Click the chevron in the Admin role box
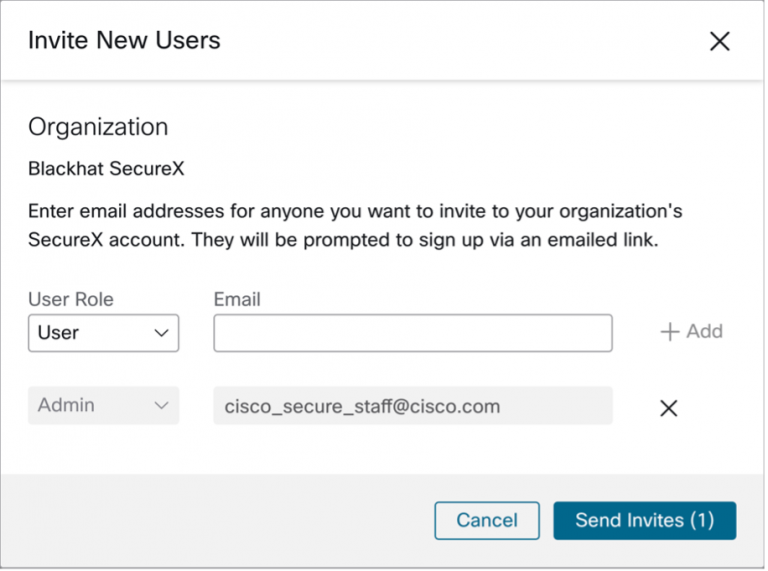 (x=161, y=406)
